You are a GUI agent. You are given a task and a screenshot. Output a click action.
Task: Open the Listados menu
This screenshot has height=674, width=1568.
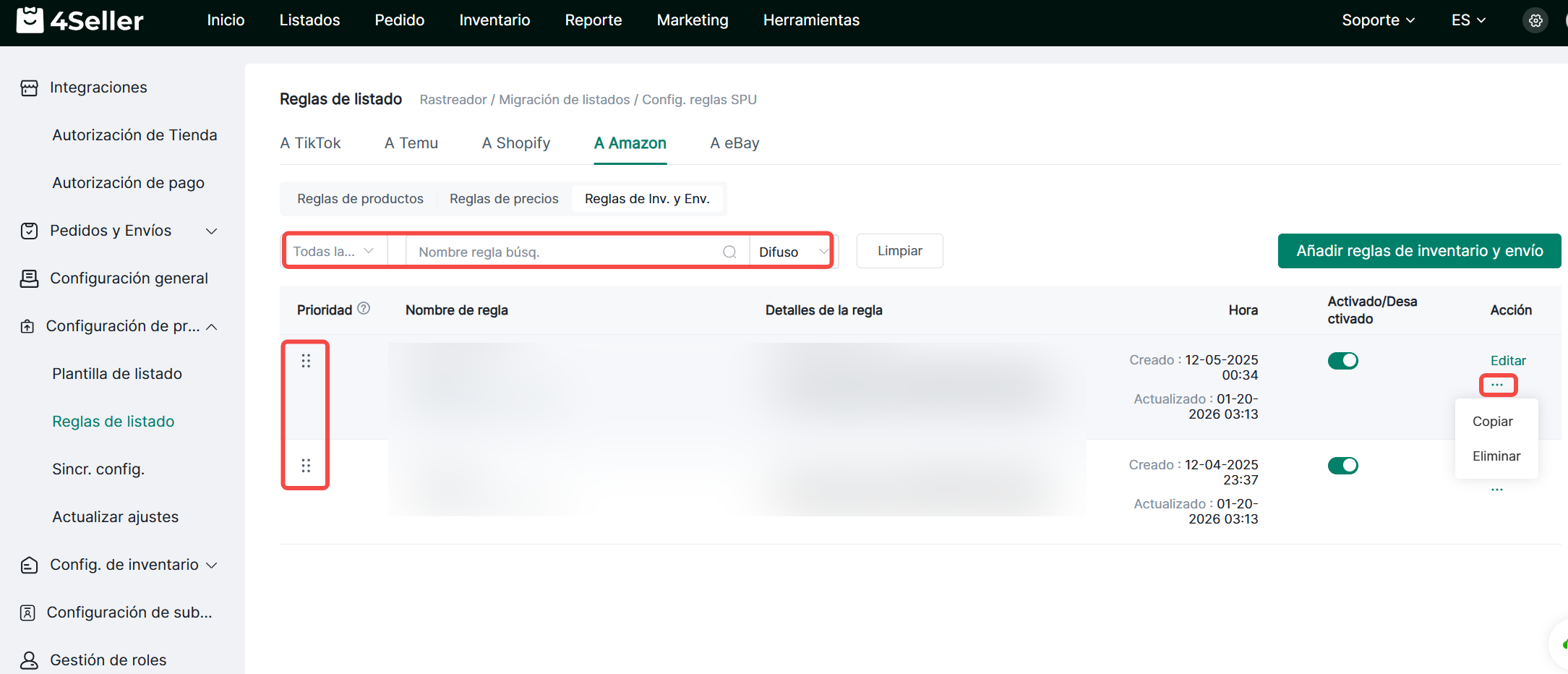[309, 20]
